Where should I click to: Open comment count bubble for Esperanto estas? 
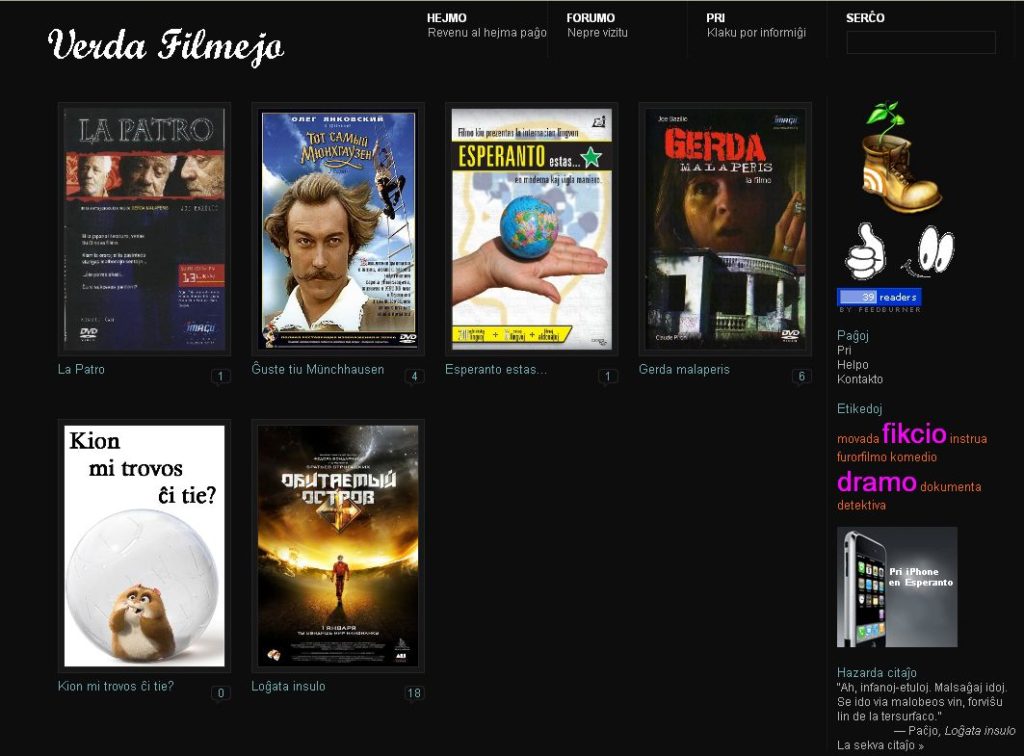[x=607, y=376]
